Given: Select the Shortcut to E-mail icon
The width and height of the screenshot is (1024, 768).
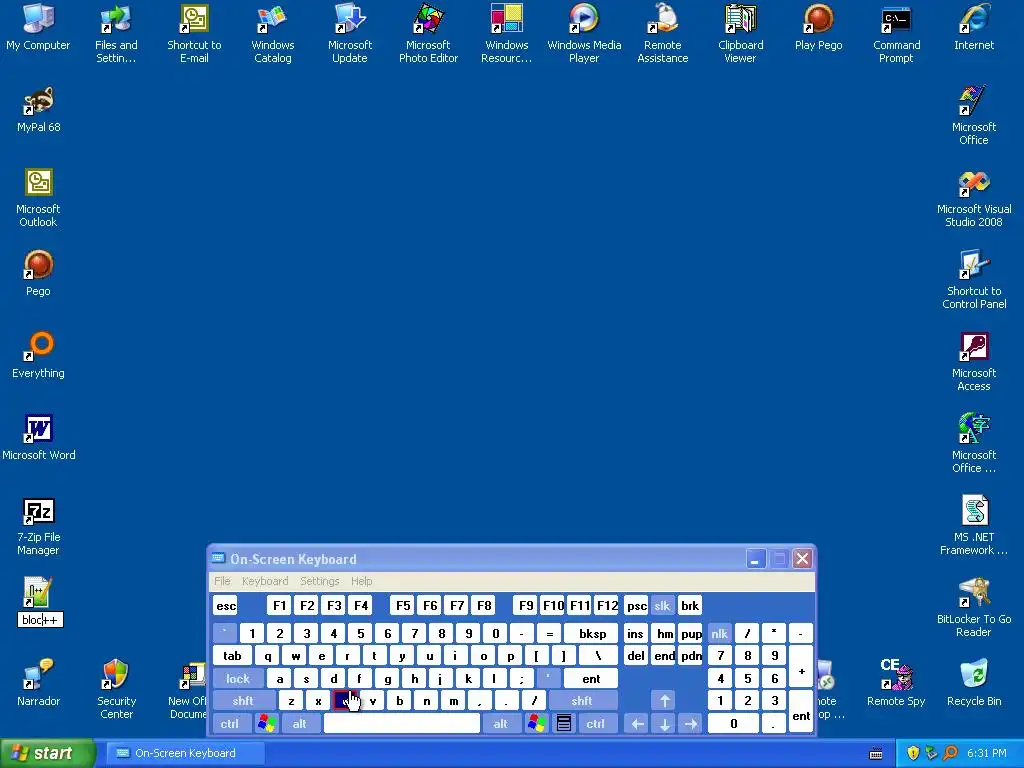Looking at the screenshot, I should pyautogui.click(x=194, y=33).
